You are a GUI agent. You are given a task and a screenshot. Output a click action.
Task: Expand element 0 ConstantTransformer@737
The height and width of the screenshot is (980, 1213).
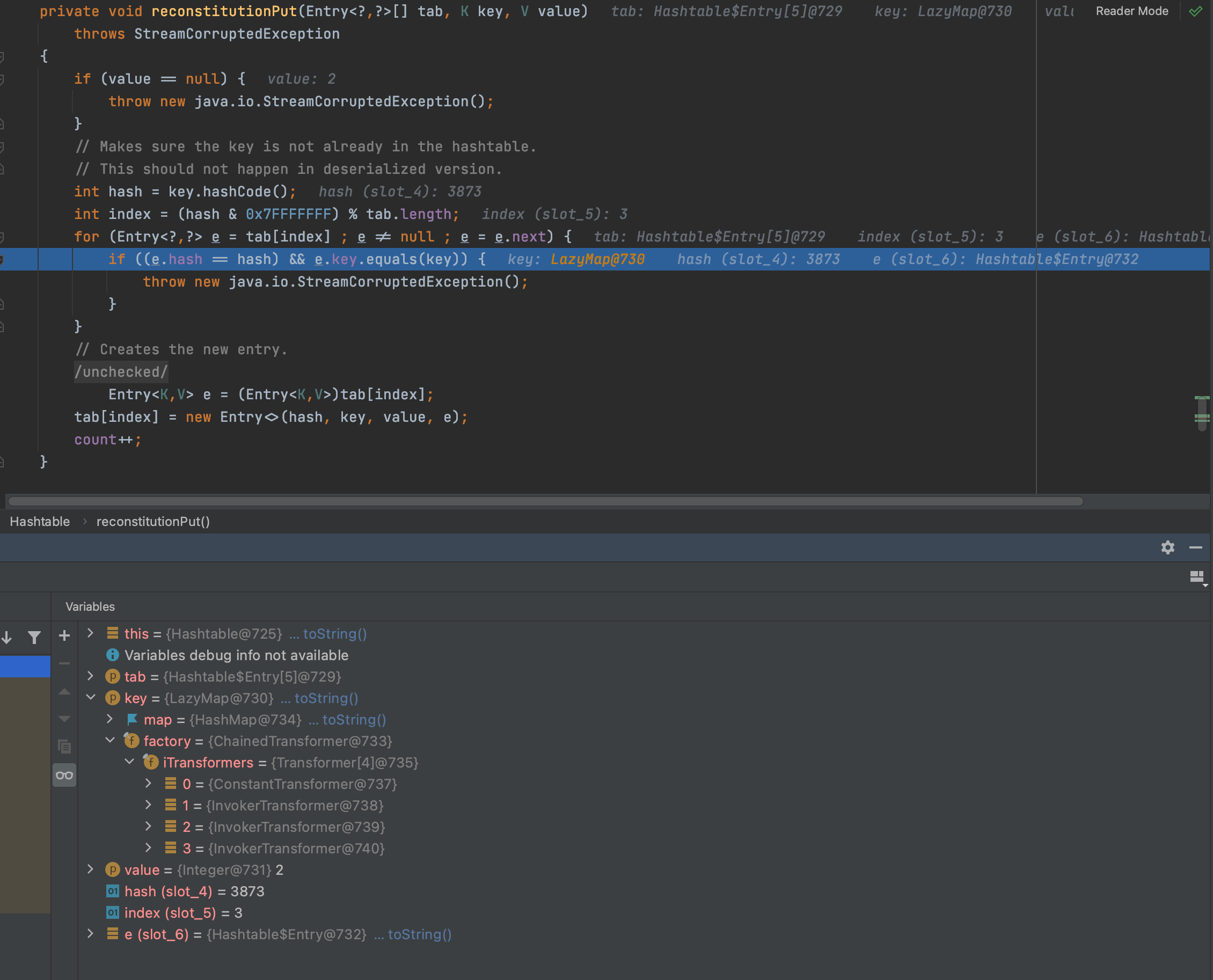point(149,783)
